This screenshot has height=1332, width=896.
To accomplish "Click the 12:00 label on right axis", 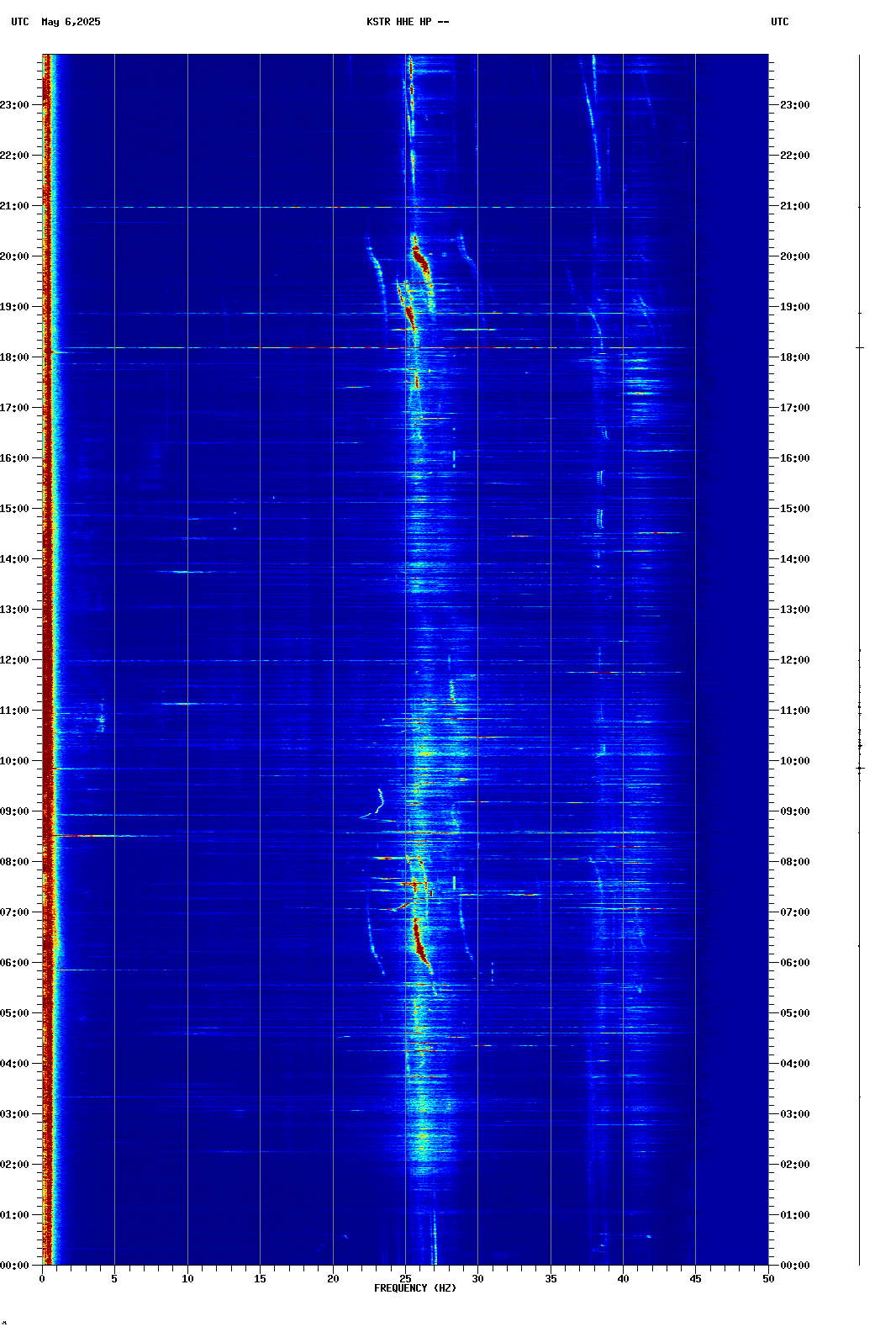I will (795, 660).
